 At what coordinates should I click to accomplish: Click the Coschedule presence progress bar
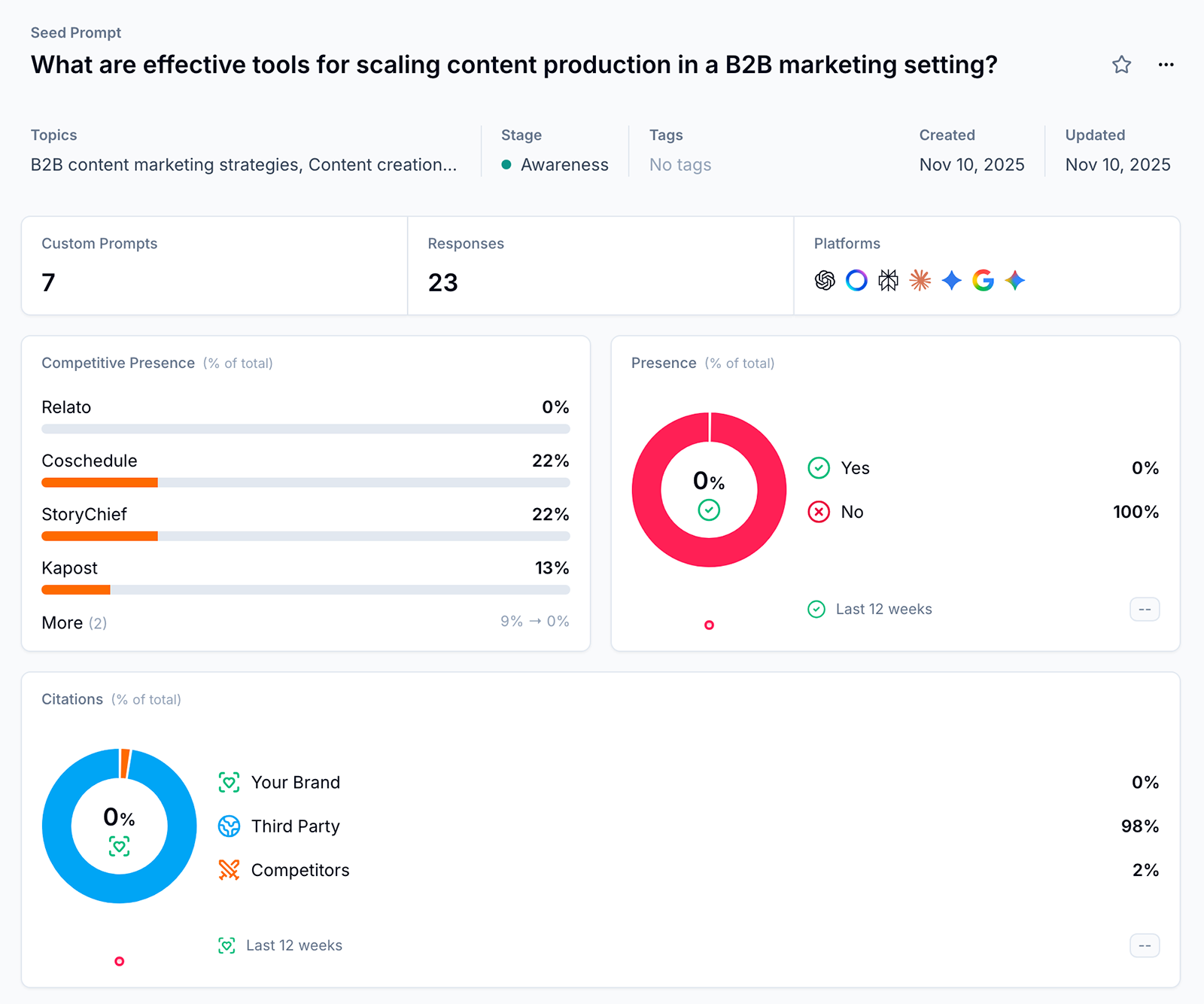click(x=306, y=482)
